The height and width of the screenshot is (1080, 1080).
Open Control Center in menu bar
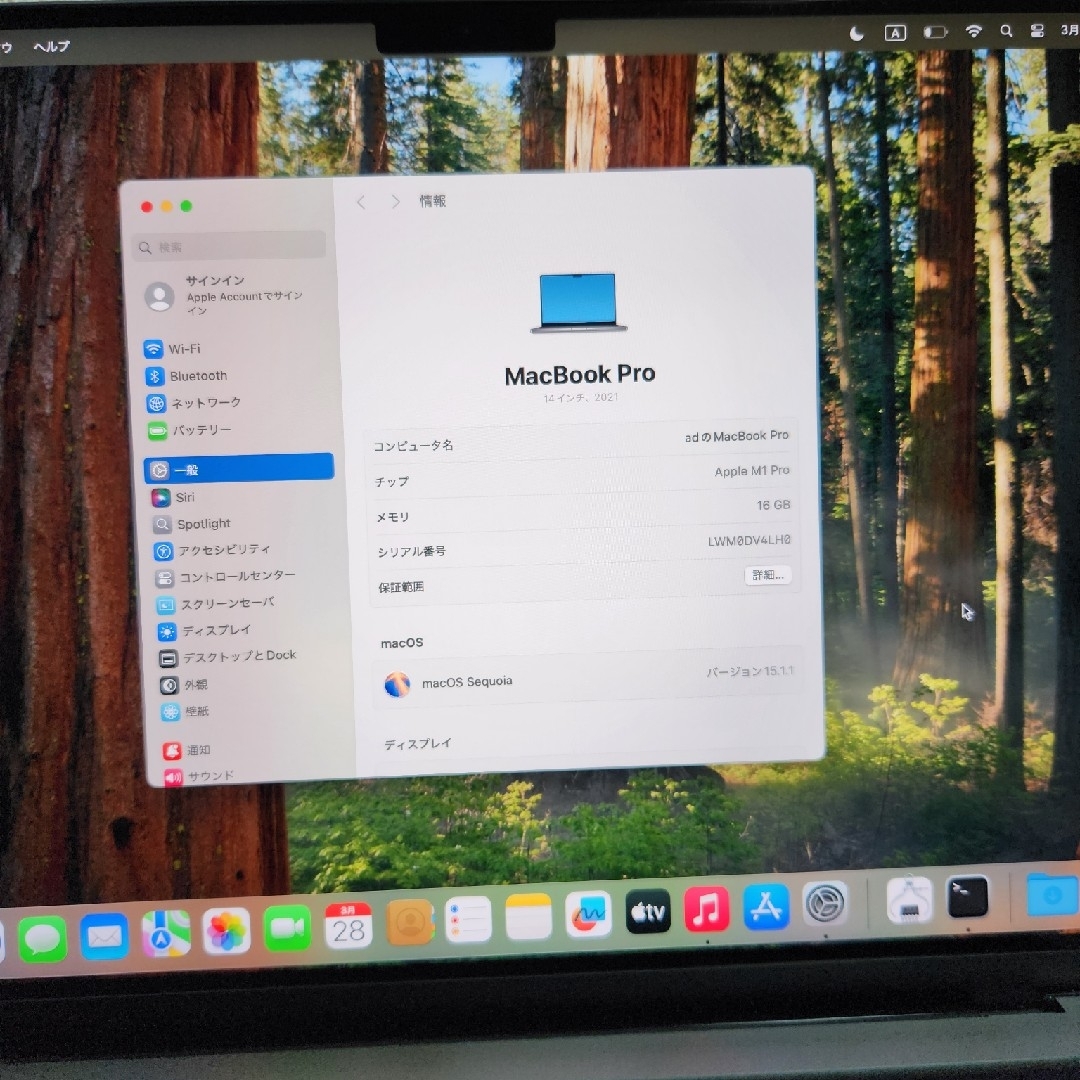coord(1037,30)
